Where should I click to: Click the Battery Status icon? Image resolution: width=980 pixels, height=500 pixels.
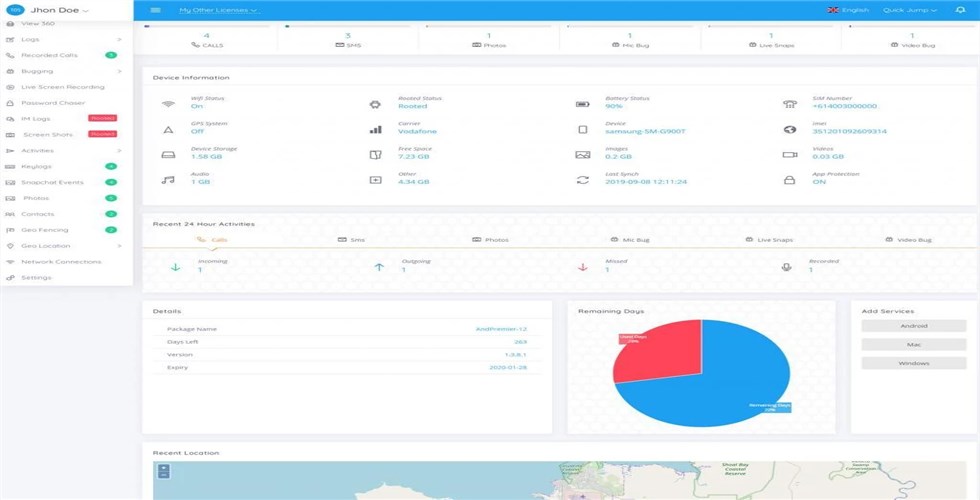[582, 104]
